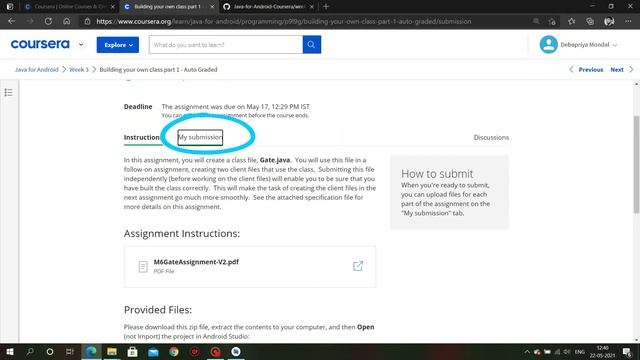Click the user avatar icon beside Debapriya Mondal
This screenshot has width=640, height=360.
548,44
